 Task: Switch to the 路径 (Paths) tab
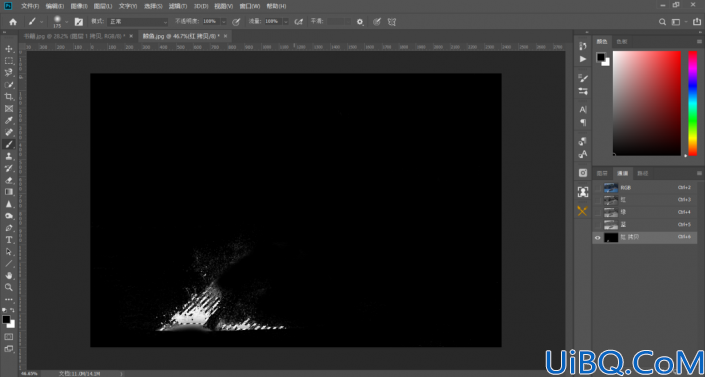(643, 173)
